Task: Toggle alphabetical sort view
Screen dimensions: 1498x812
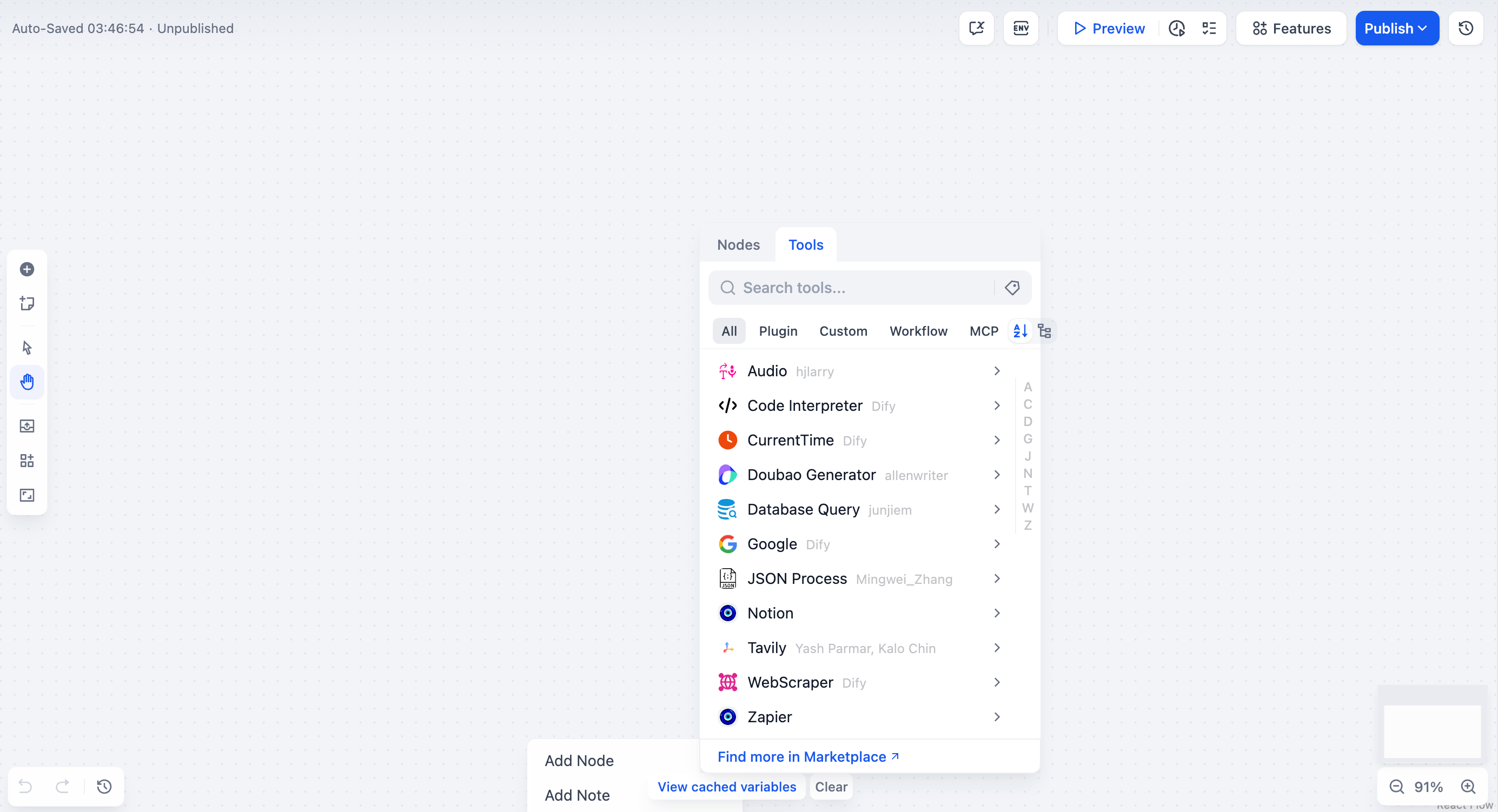Action: coord(1020,331)
